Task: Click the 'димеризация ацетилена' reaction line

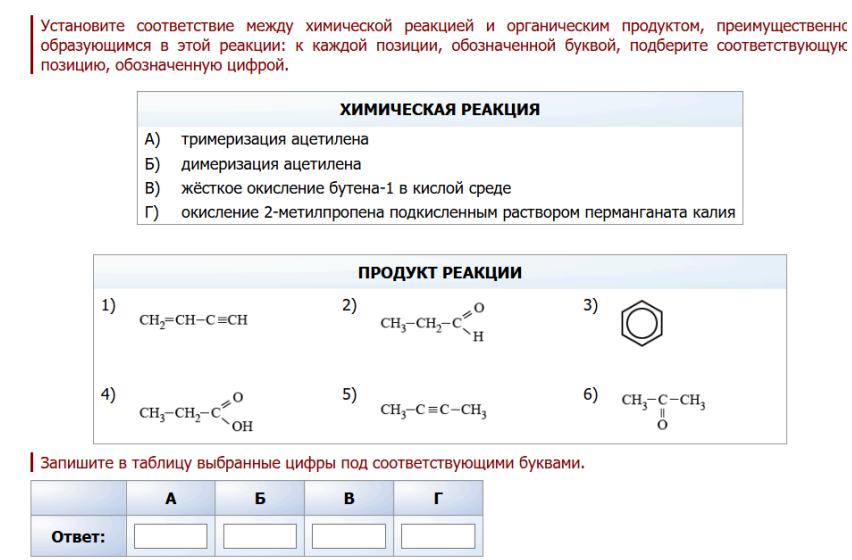Action: click(270, 164)
